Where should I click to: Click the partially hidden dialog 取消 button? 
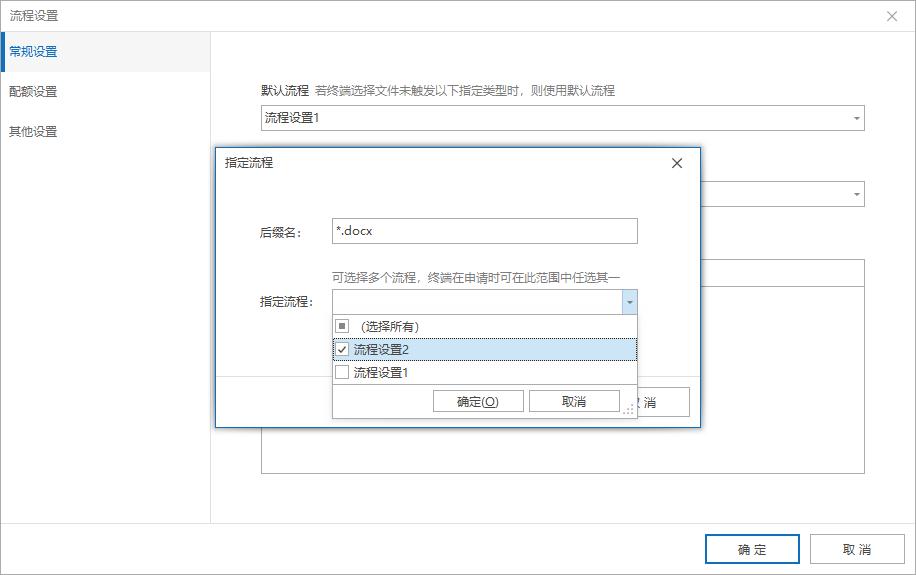tap(662, 402)
